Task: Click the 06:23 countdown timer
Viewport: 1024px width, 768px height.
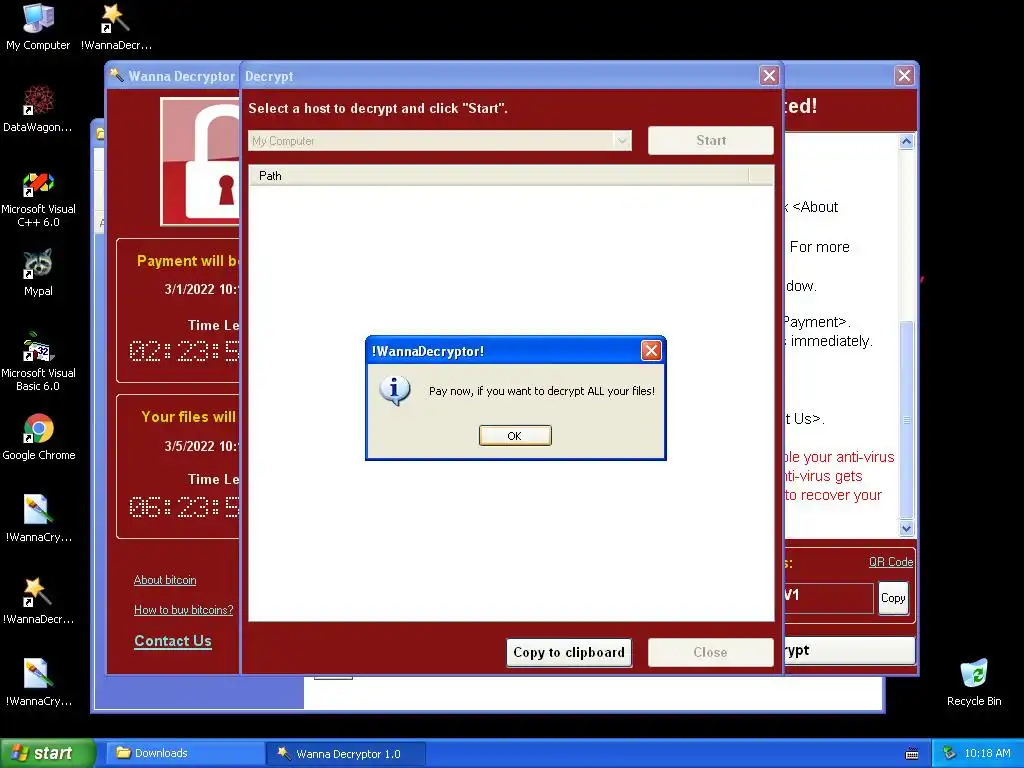Action: coord(184,507)
